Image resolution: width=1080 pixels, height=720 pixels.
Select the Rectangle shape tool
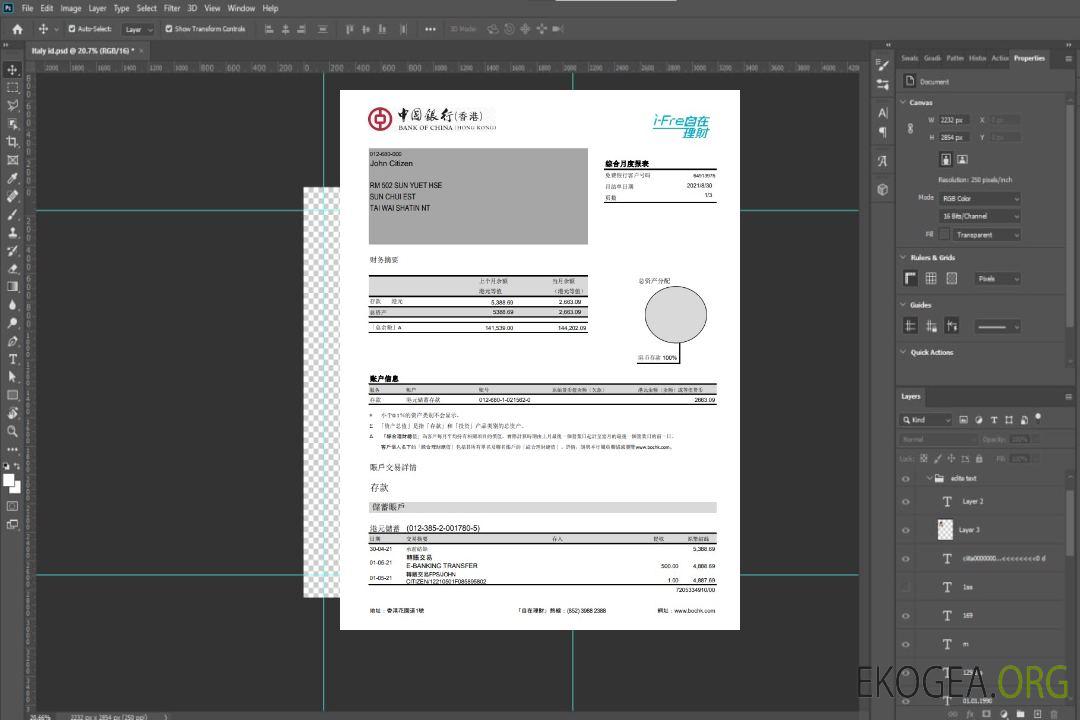12,395
